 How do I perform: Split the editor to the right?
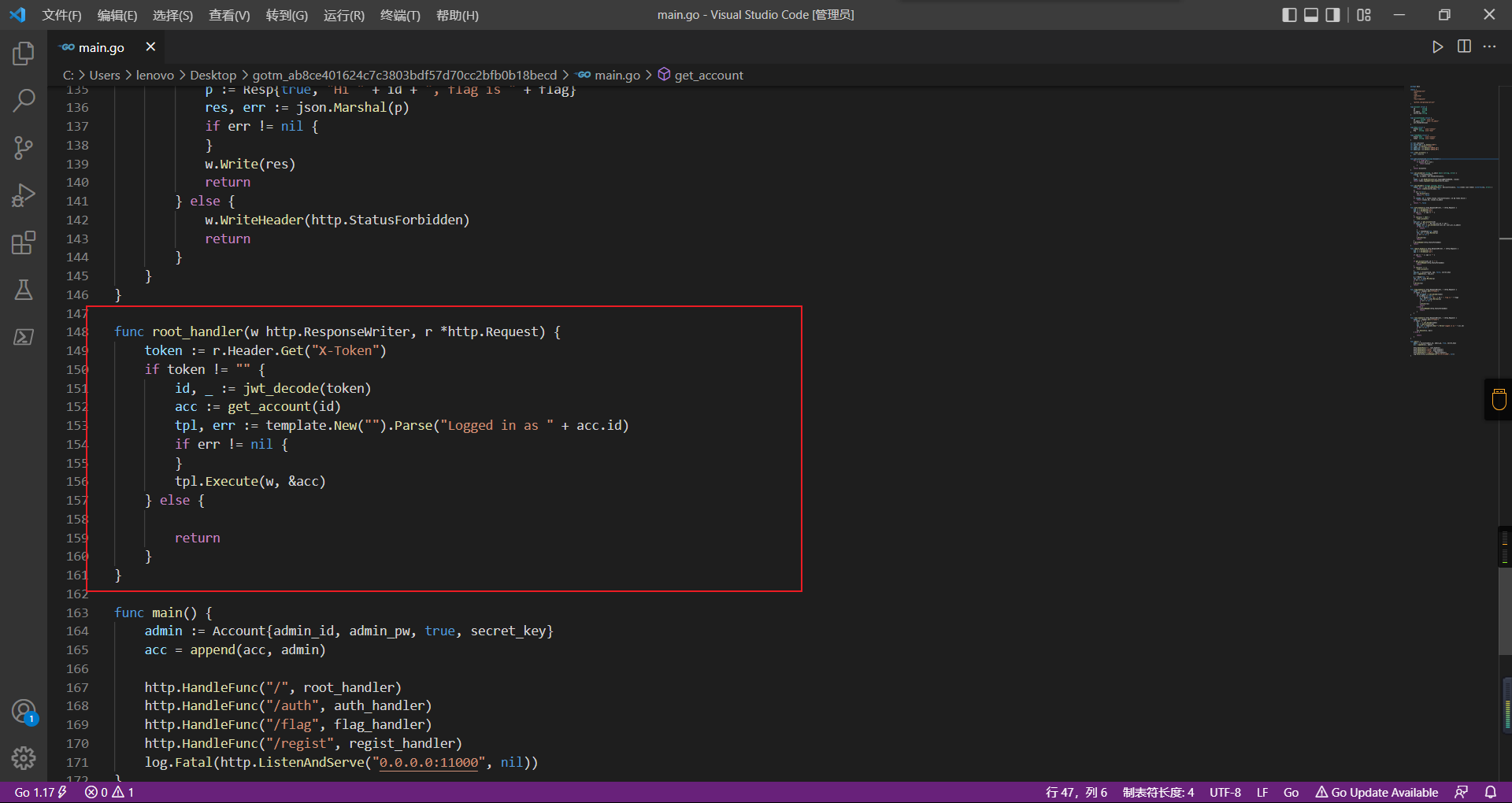[1464, 47]
